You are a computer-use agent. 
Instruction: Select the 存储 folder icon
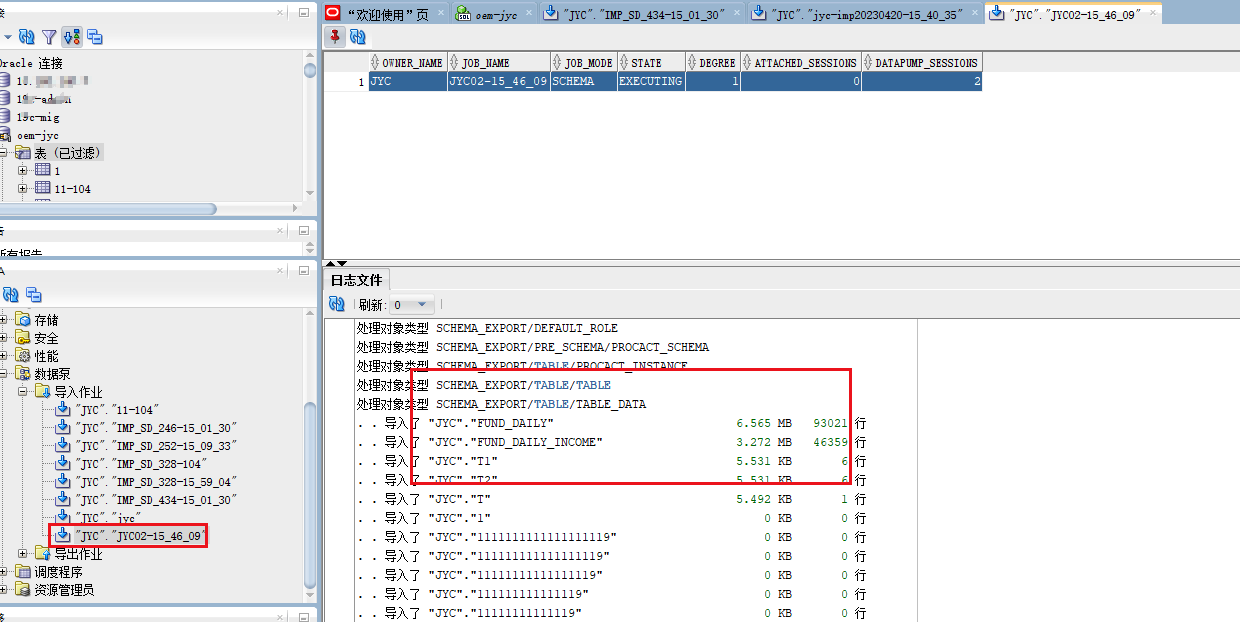tap(23, 320)
